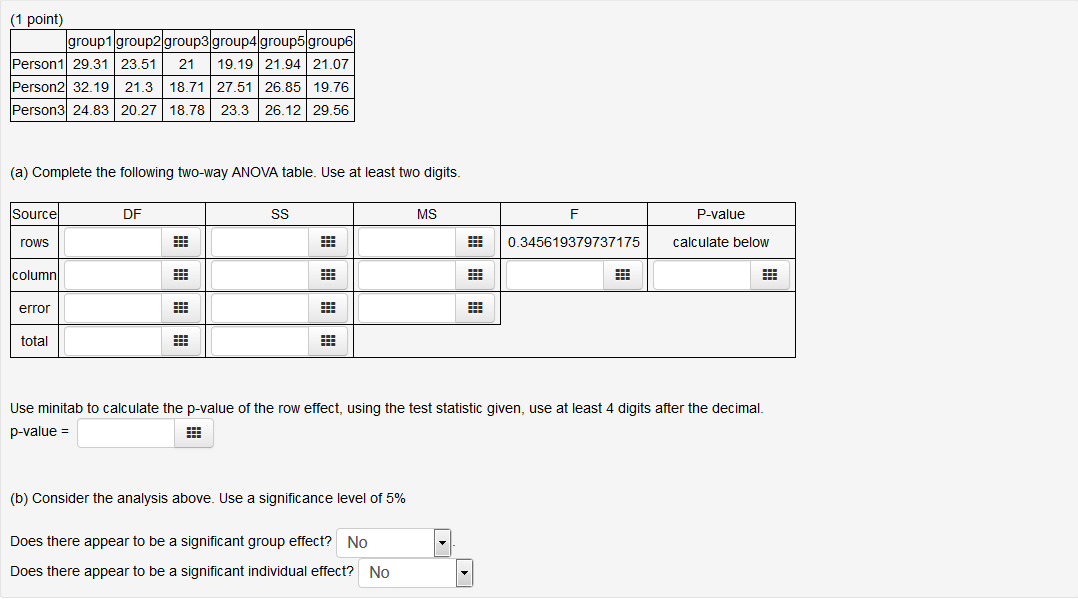Open the keypad beside the column P-value field
Screen dimensions: 1078x599
point(768,274)
